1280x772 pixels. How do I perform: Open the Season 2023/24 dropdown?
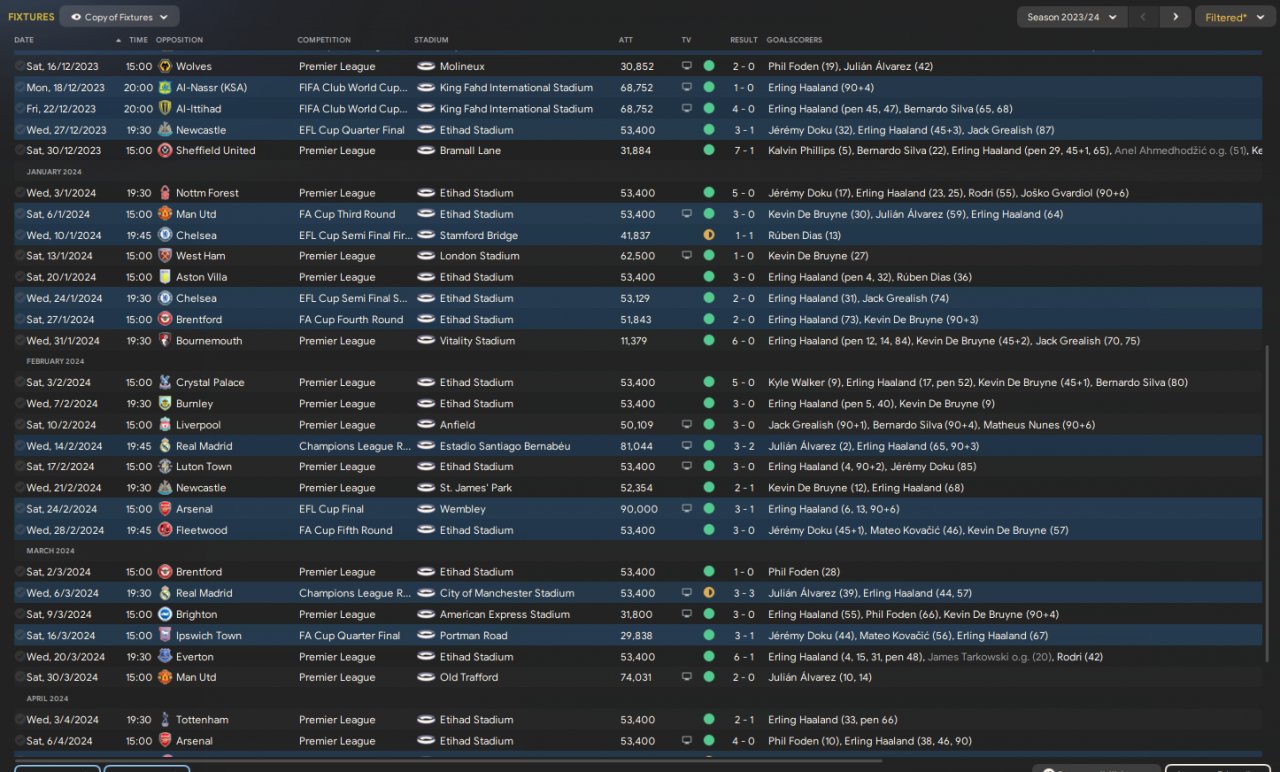click(1072, 17)
